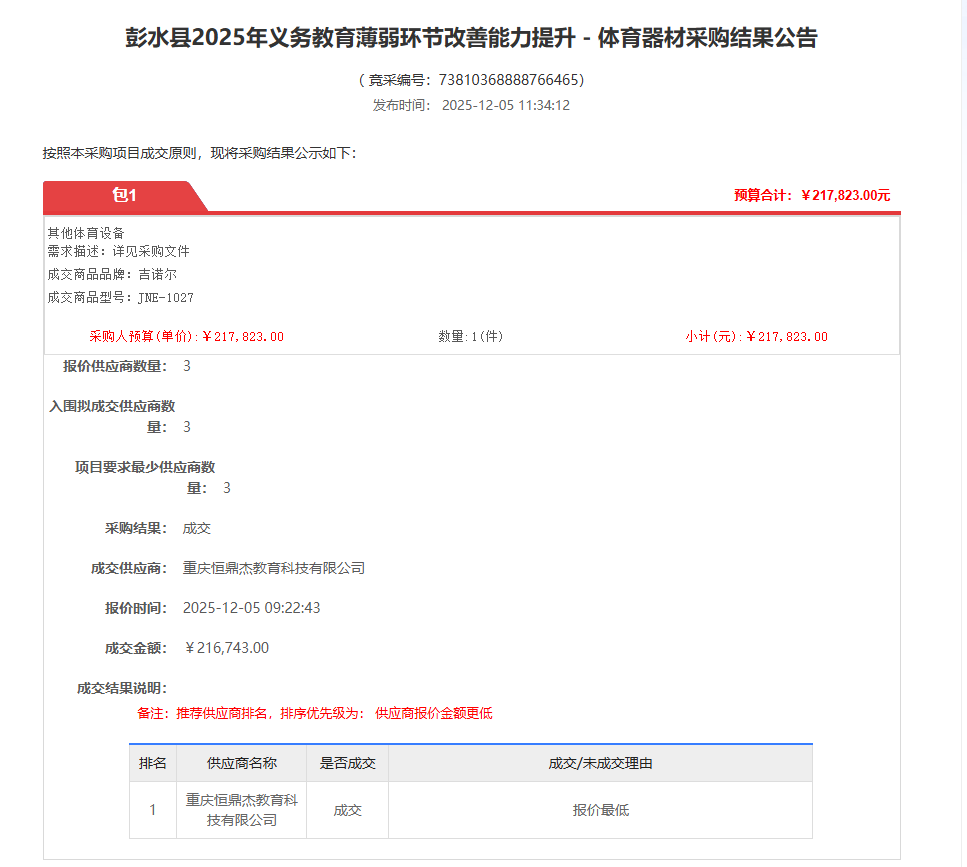Click the announcement title heading
Screen dimensions: 967x867
click(471, 38)
